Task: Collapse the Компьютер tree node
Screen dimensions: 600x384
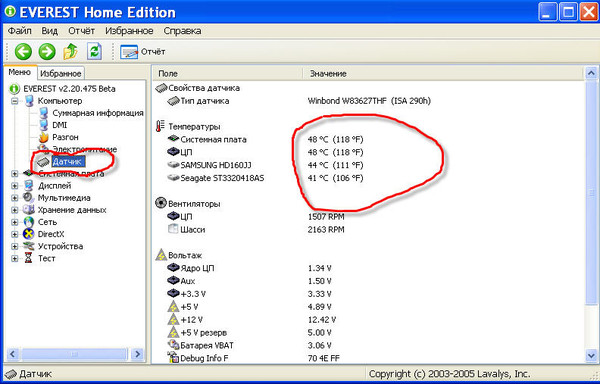Action: (x=15, y=101)
